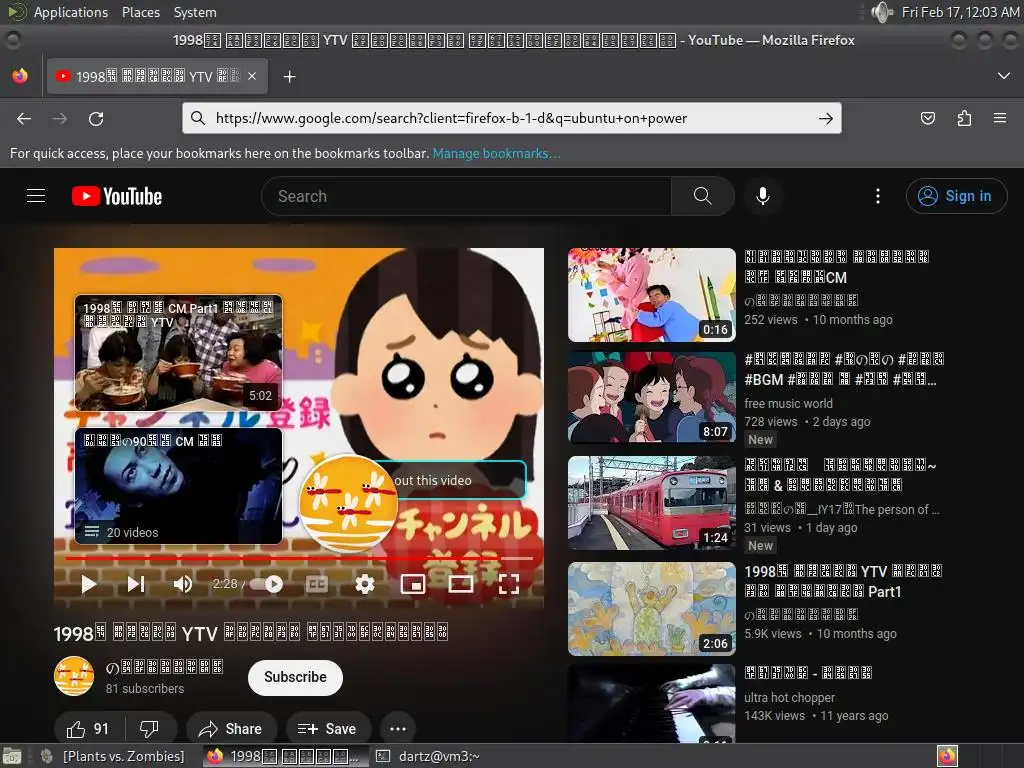1024x768 pixels.
Task: Share this video
Action: coord(231,728)
